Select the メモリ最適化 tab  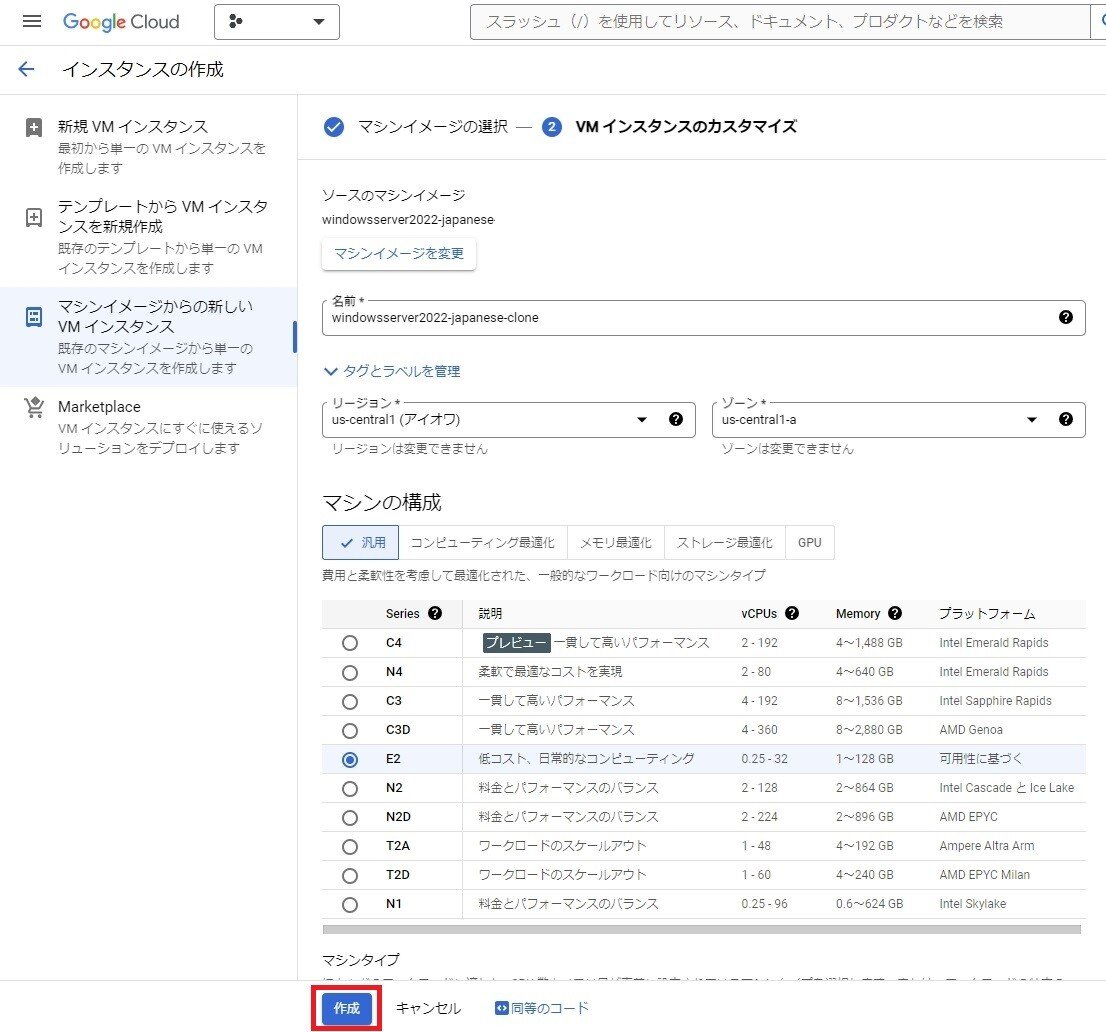(x=616, y=542)
